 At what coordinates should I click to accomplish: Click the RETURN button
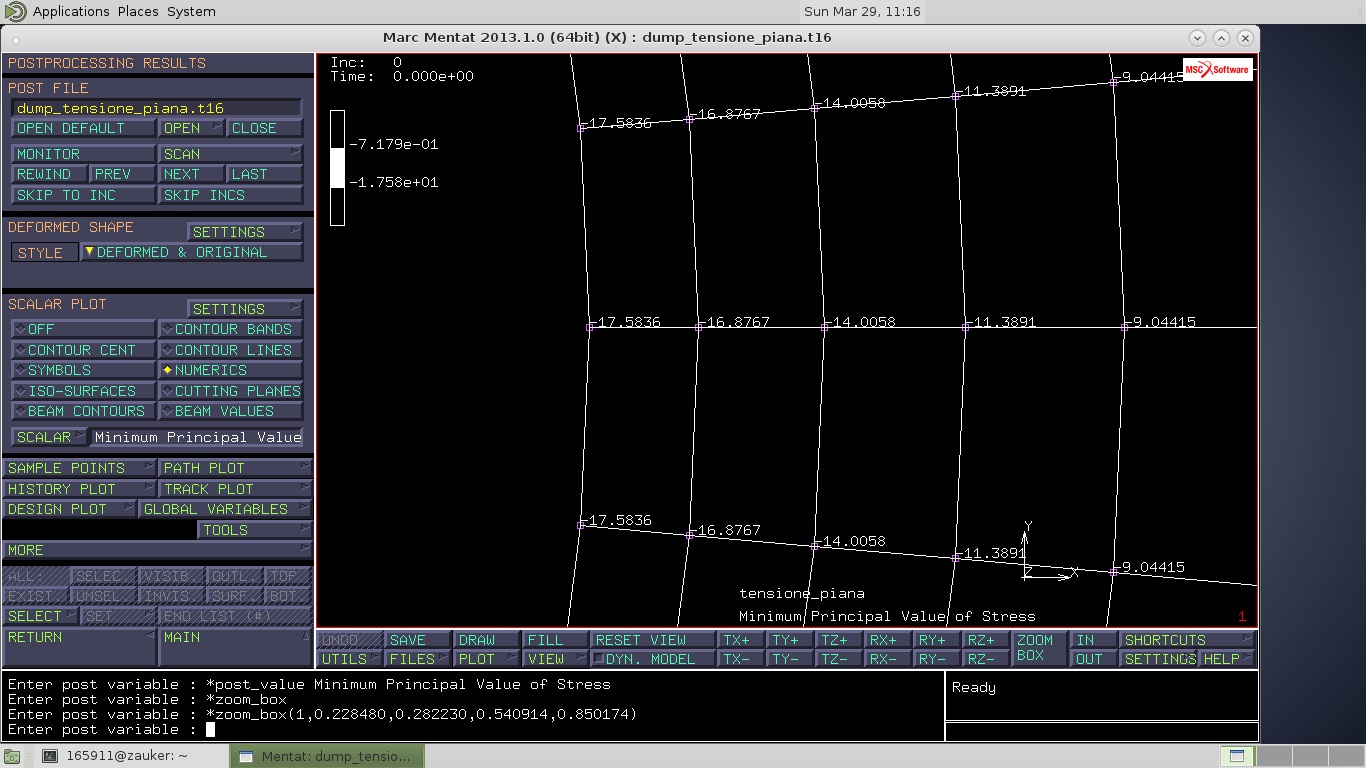tap(80, 647)
